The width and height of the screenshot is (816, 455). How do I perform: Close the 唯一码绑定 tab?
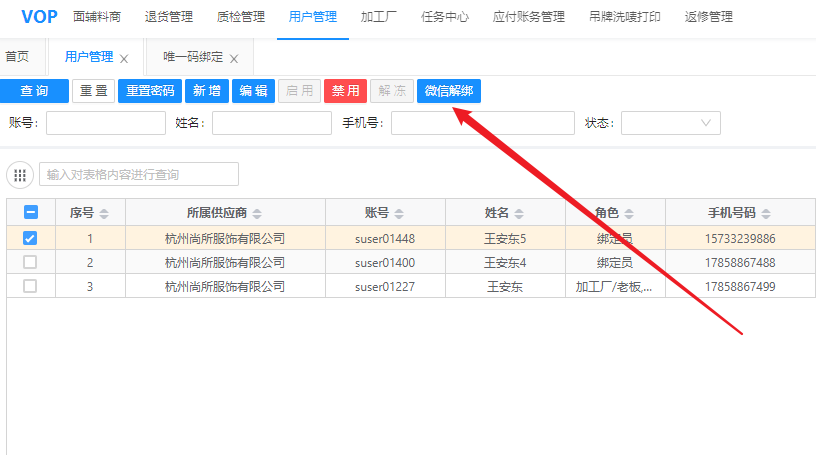(x=234, y=59)
